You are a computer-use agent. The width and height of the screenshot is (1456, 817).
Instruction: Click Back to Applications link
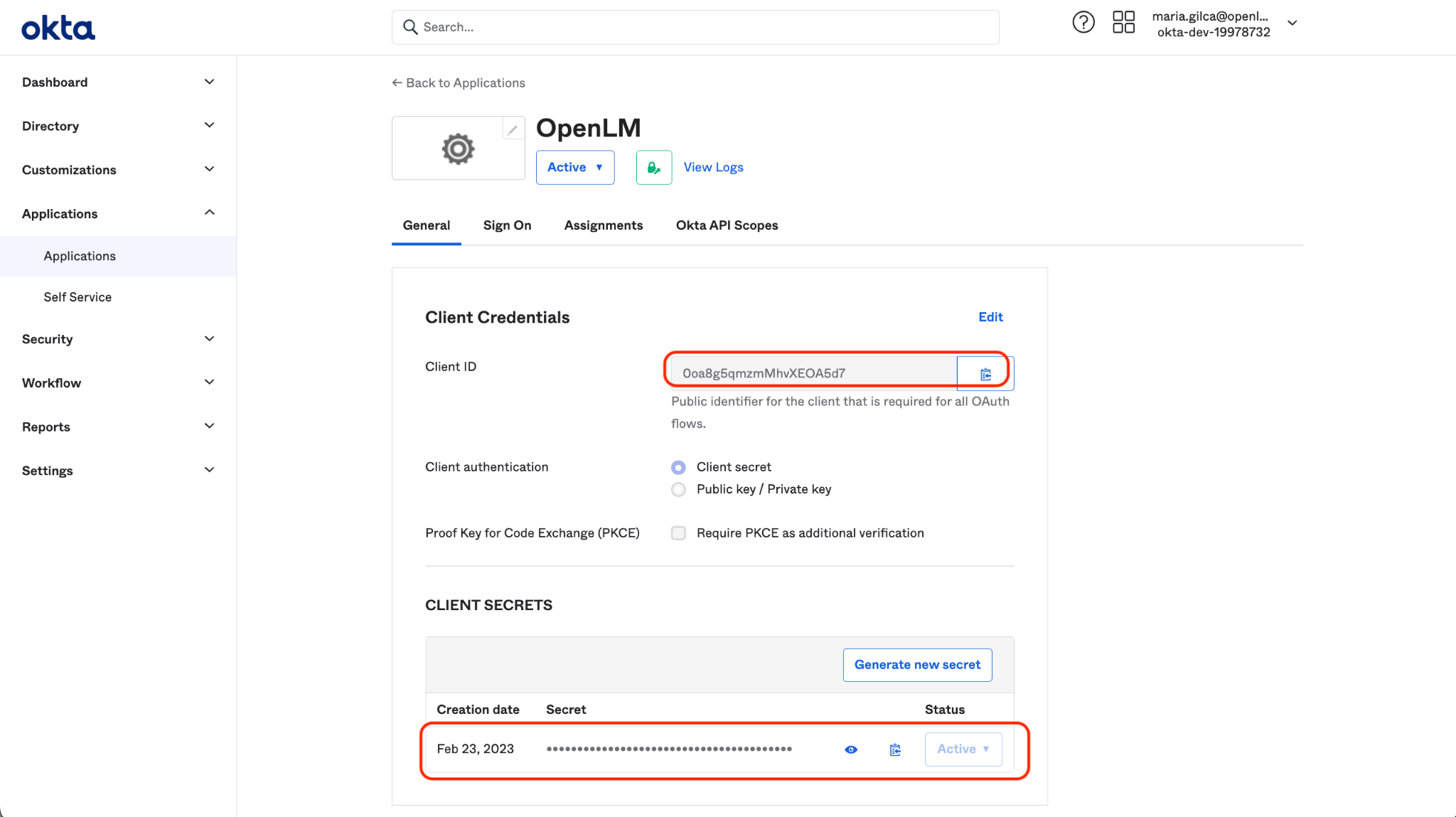point(459,83)
